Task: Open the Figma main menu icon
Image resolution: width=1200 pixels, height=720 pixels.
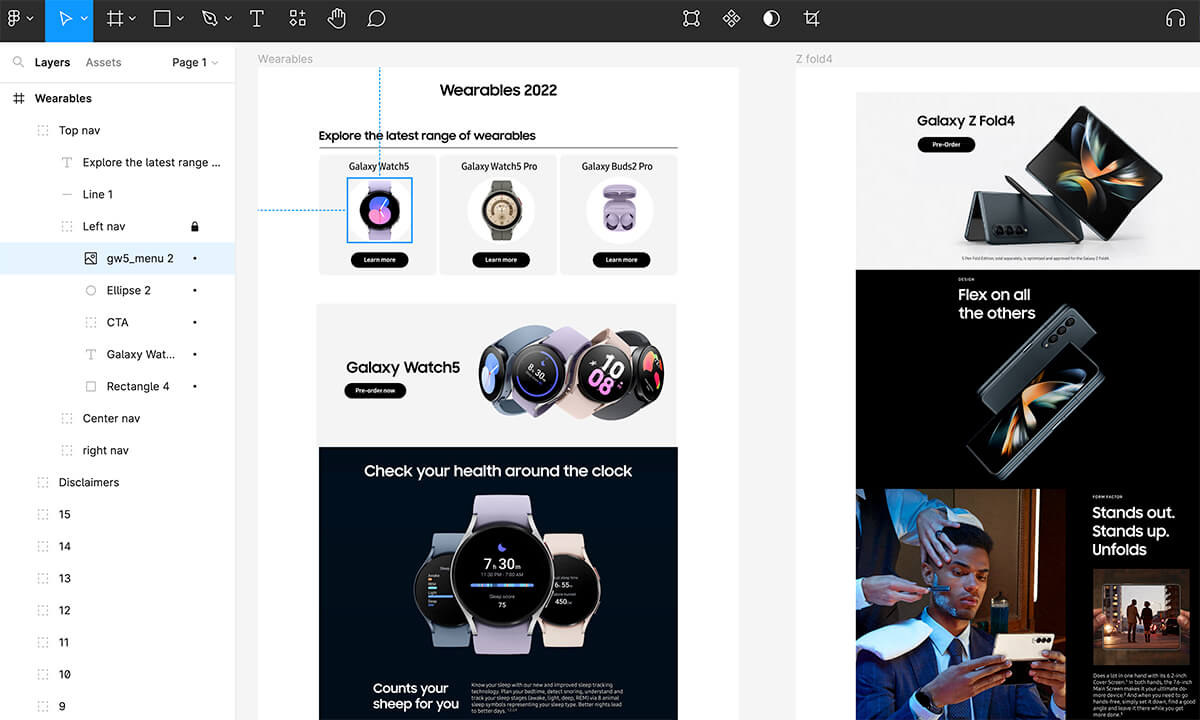Action: click(14, 18)
